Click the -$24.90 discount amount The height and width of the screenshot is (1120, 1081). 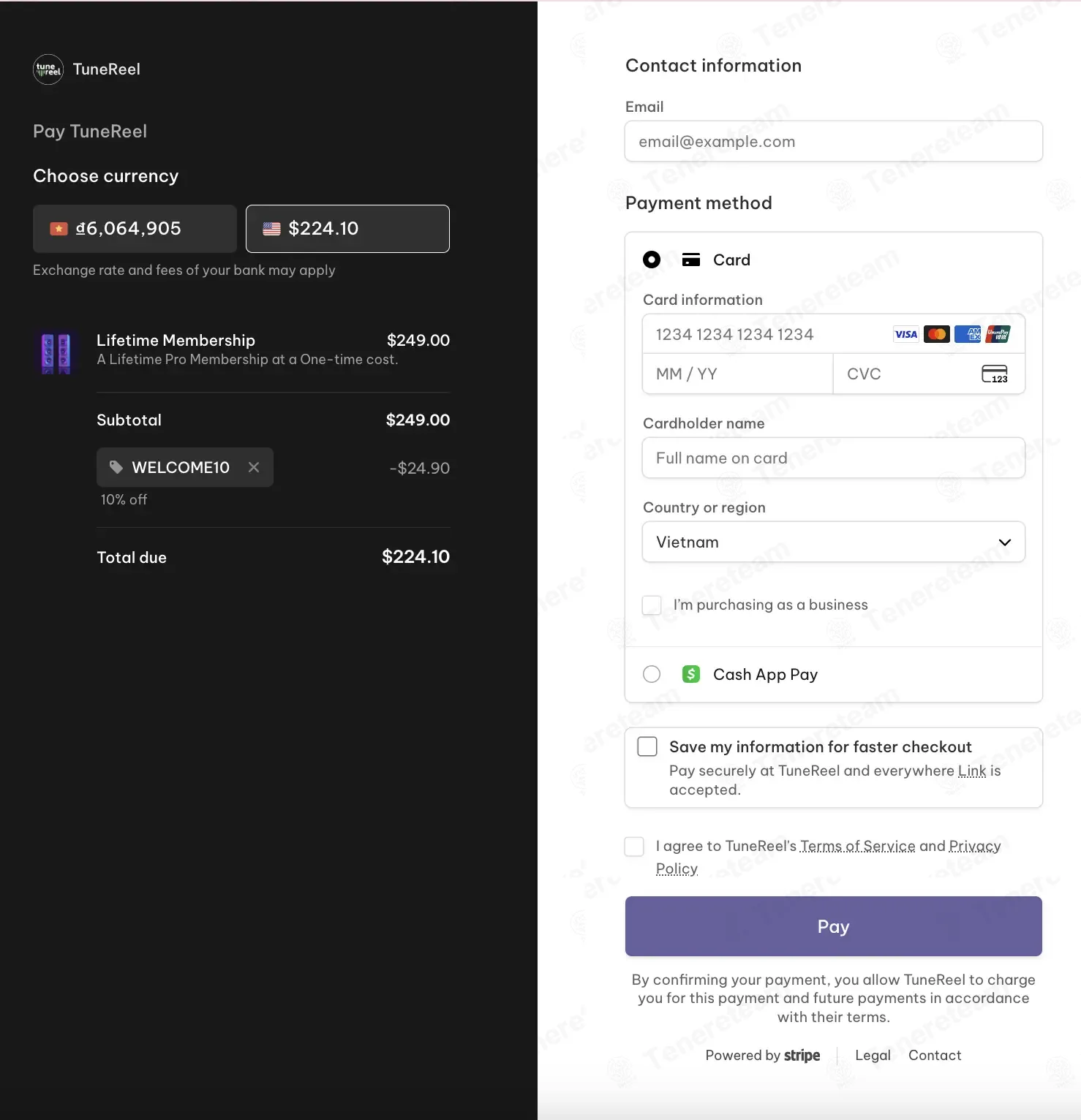point(420,468)
